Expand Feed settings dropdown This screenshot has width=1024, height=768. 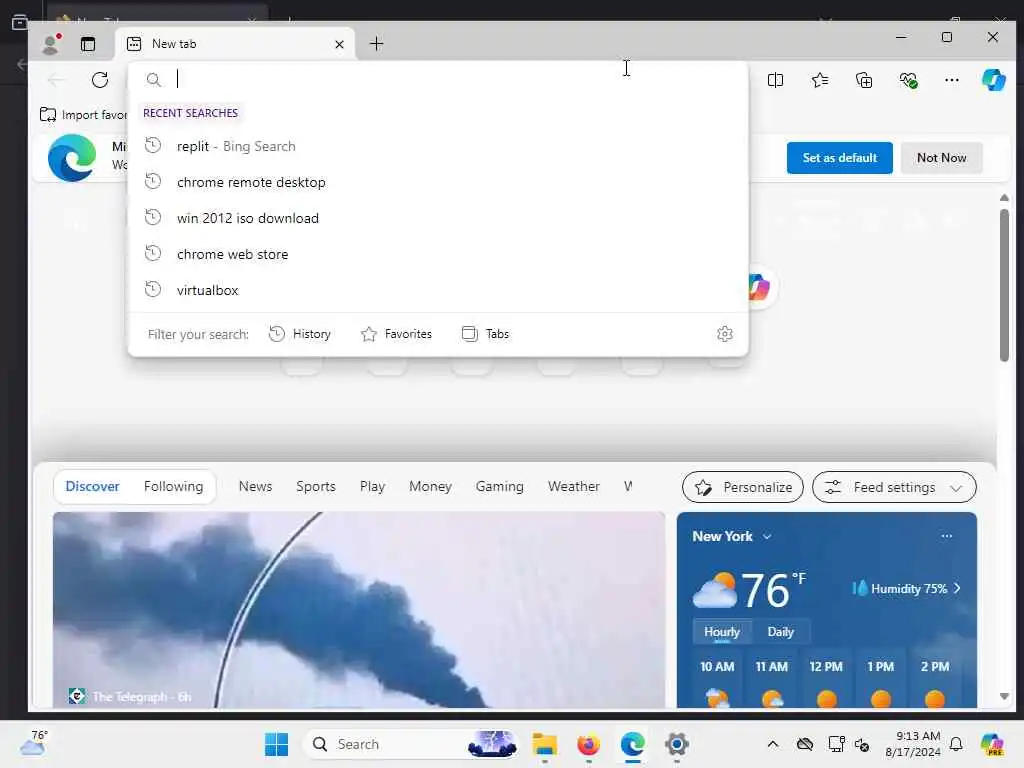[894, 487]
